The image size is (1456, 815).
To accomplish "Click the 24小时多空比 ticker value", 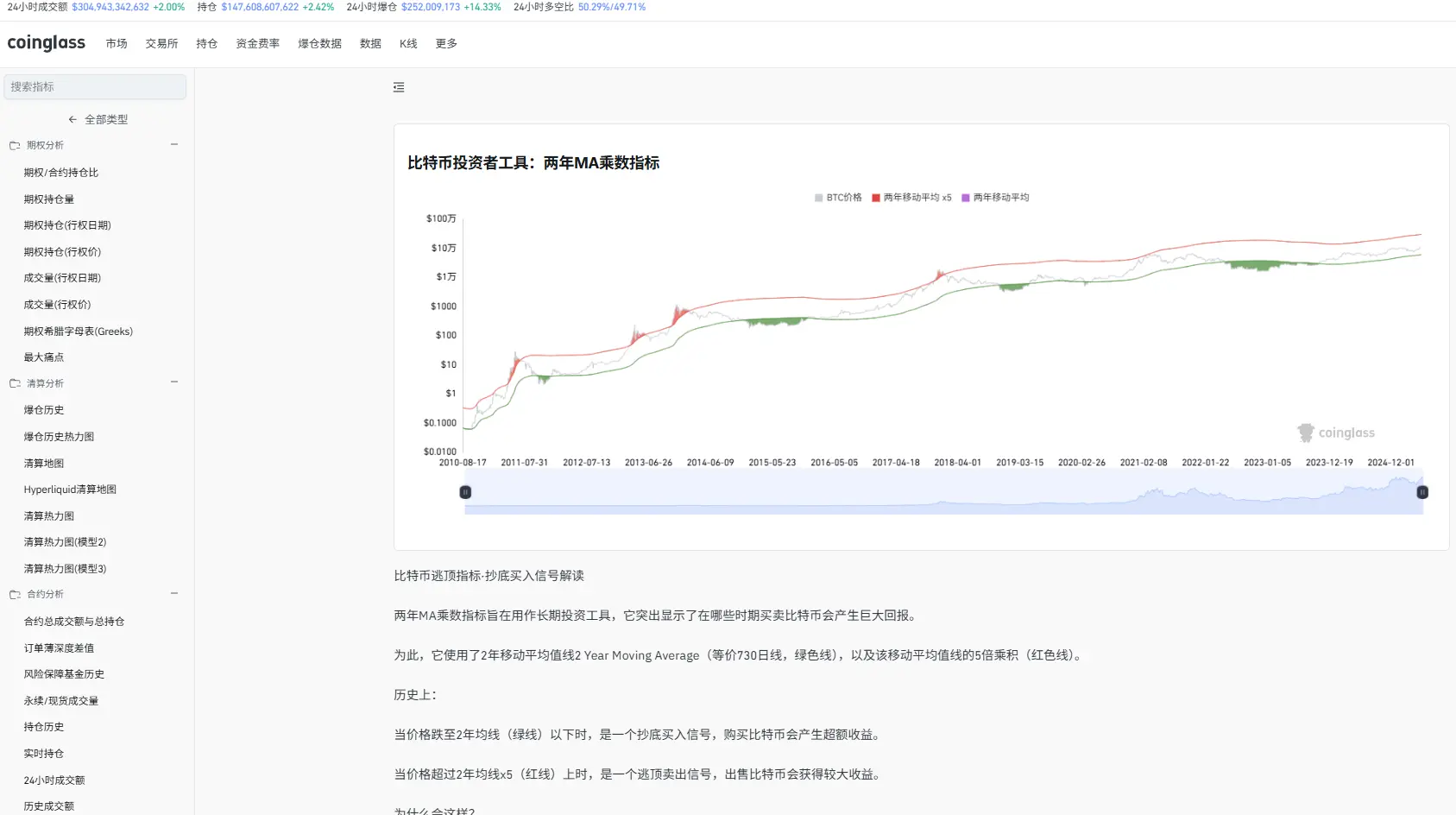I will click(x=612, y=7).
